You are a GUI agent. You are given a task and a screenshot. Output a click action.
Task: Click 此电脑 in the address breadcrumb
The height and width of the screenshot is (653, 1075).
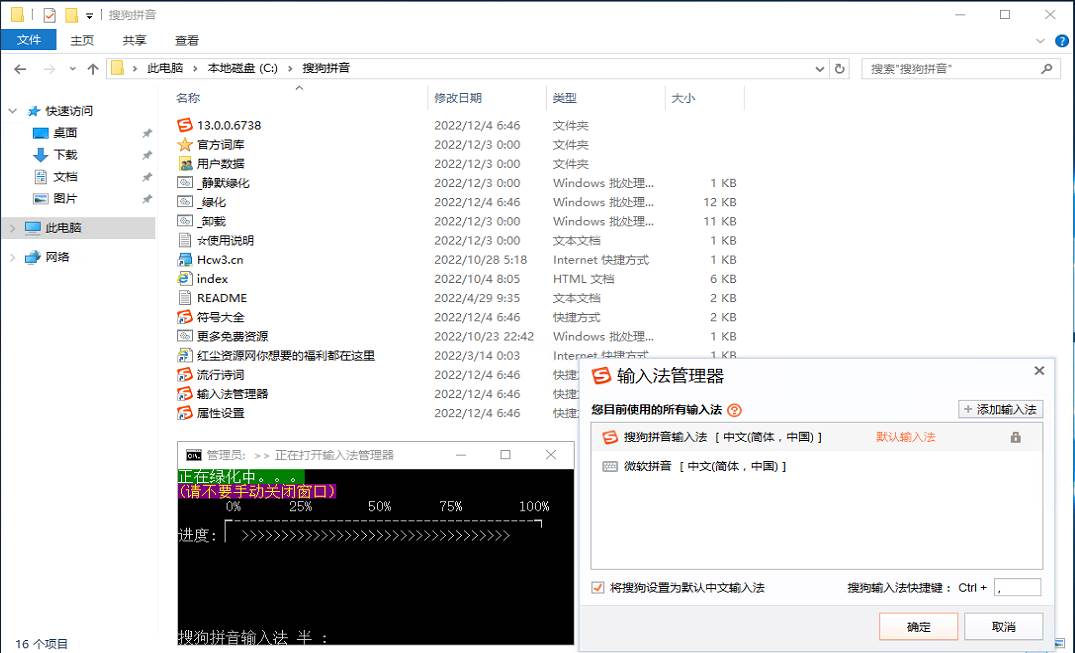pos(165,68)
